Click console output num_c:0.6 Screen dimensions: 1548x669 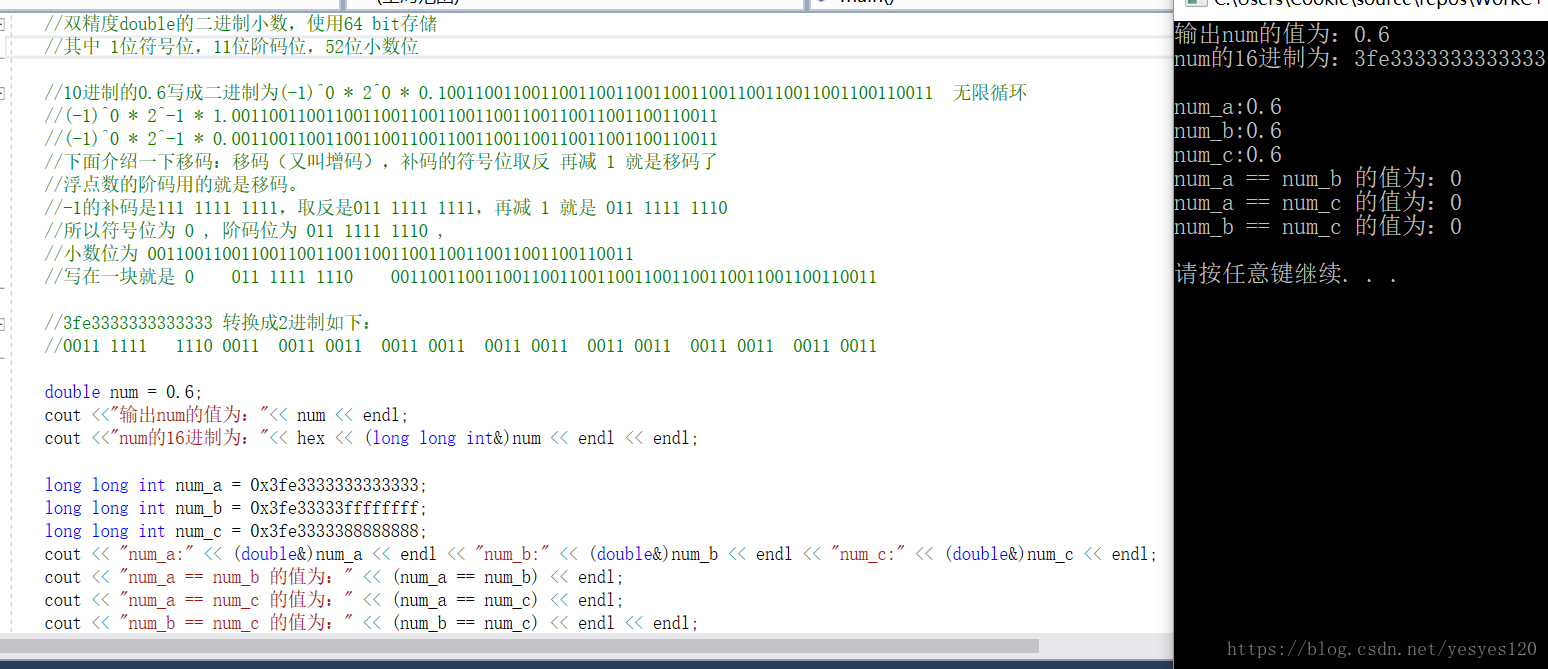pyautogui.click(x=1228, y=155)
